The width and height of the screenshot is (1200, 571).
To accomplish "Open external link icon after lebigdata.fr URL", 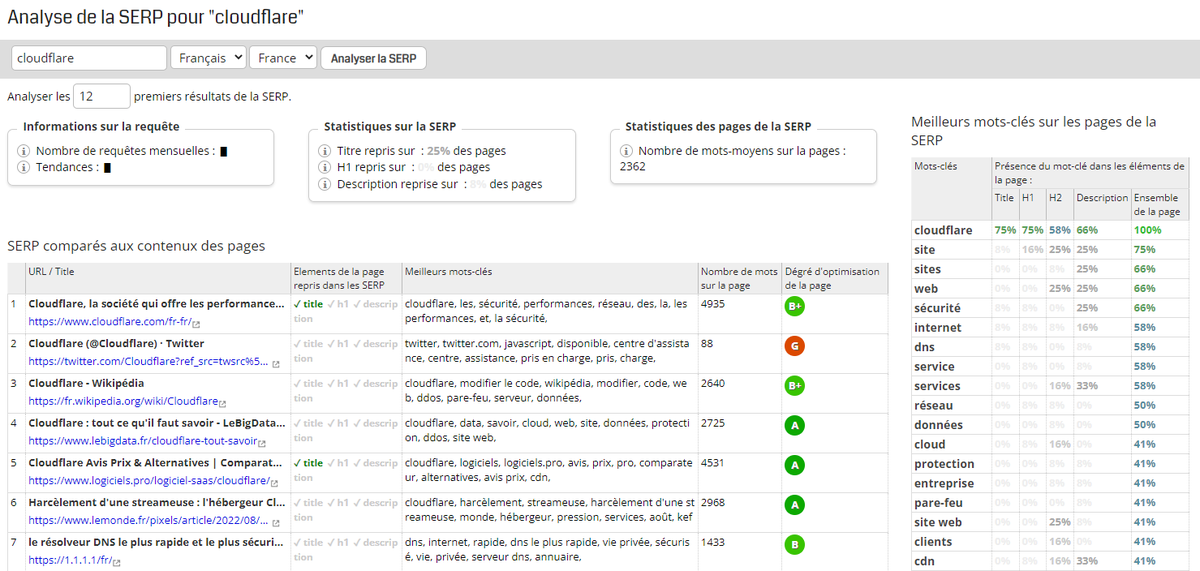I will pyautogui.click(x=263, y=443).
